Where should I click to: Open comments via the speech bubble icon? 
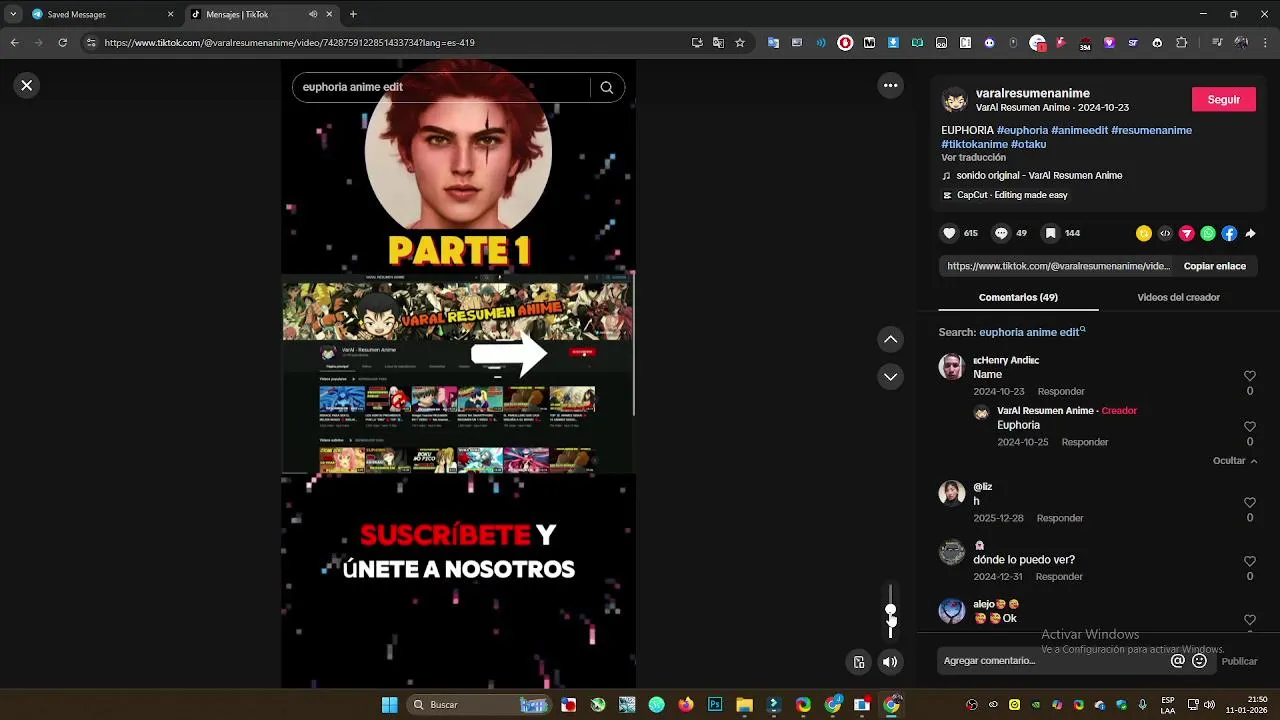click(x=1000, y=233)
